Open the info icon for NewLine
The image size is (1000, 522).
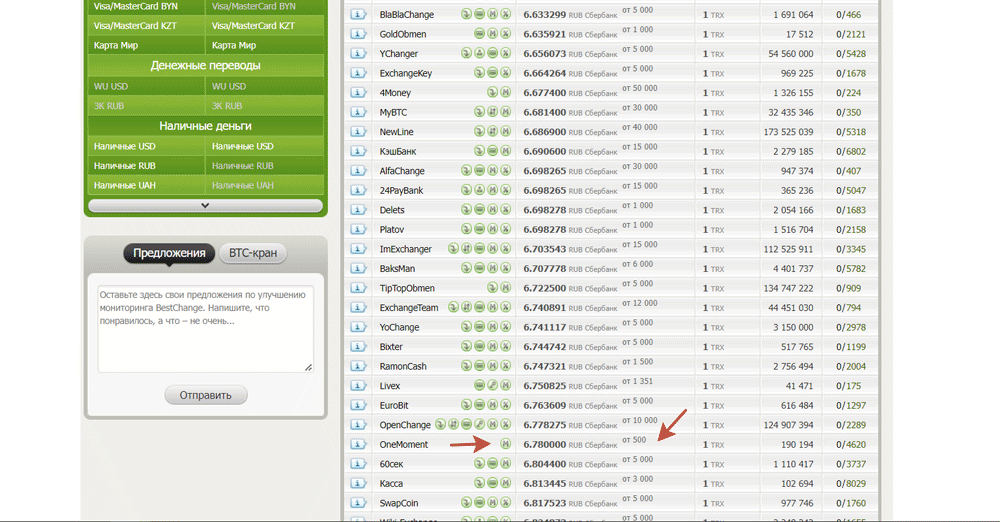click(358, 132)
